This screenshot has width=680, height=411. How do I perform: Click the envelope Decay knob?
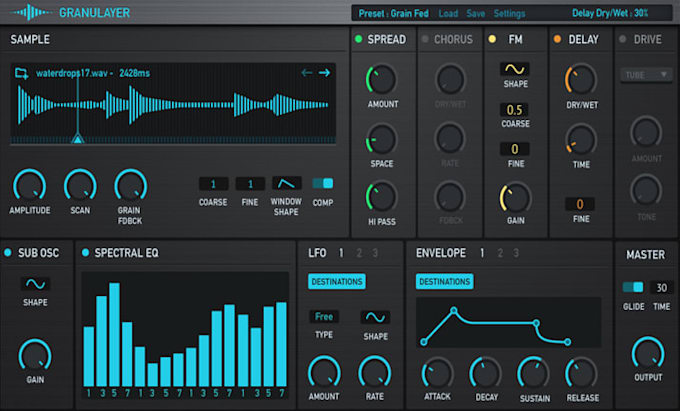[485, 373]
